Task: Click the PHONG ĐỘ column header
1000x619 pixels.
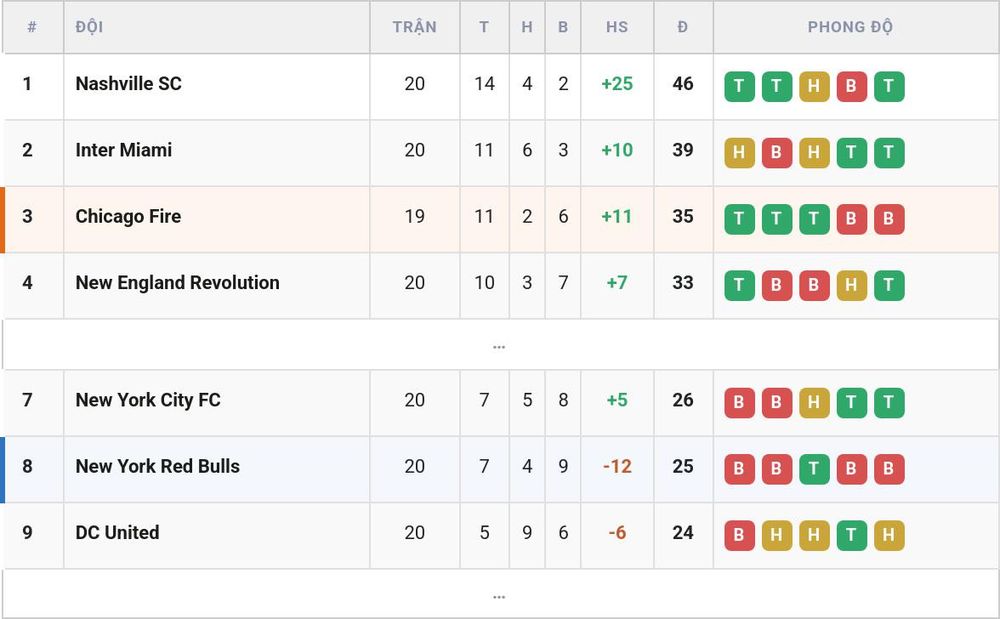Action: (x=850, y=27)
